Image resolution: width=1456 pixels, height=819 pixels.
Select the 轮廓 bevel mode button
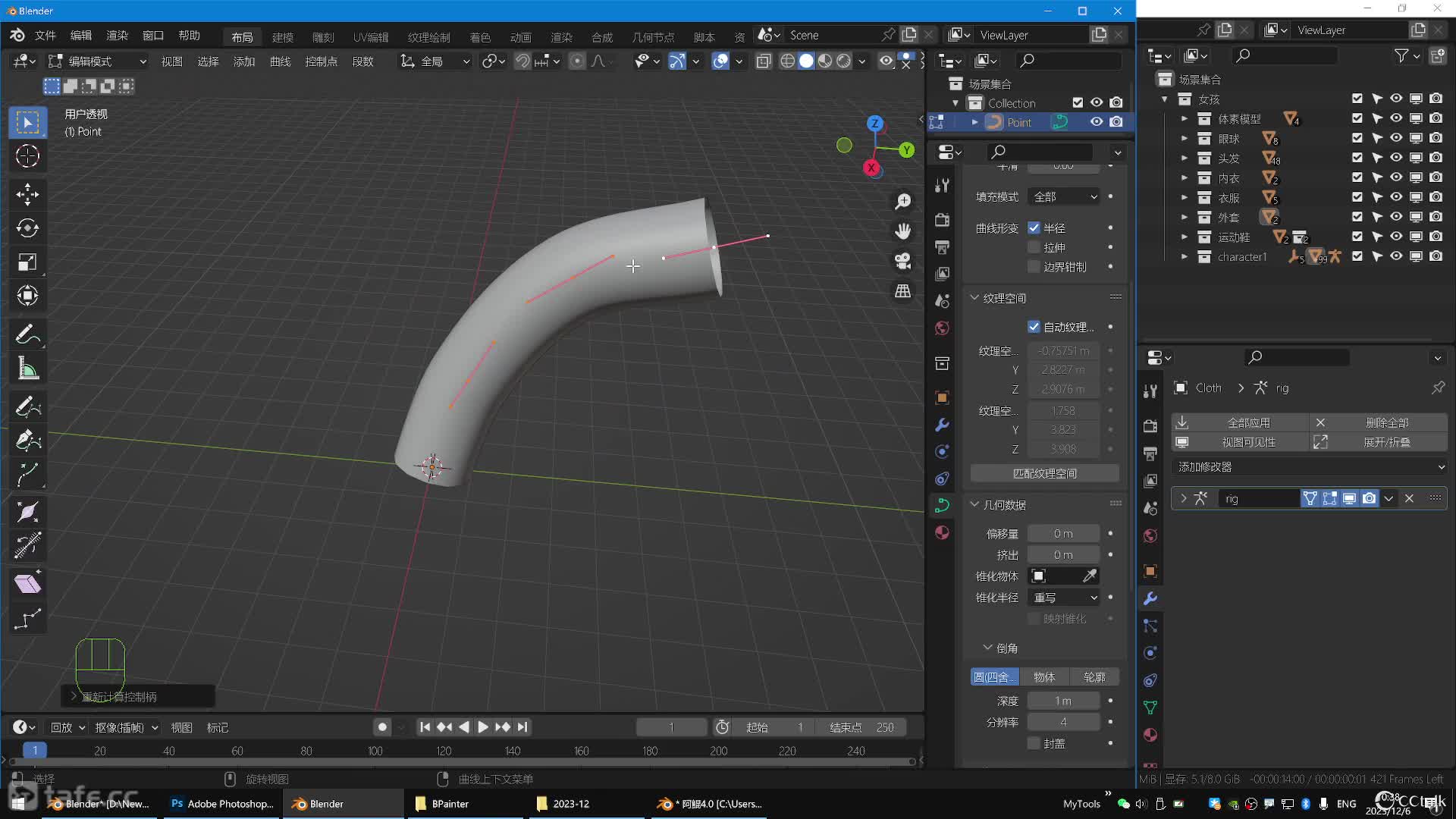pos(1094,677)
